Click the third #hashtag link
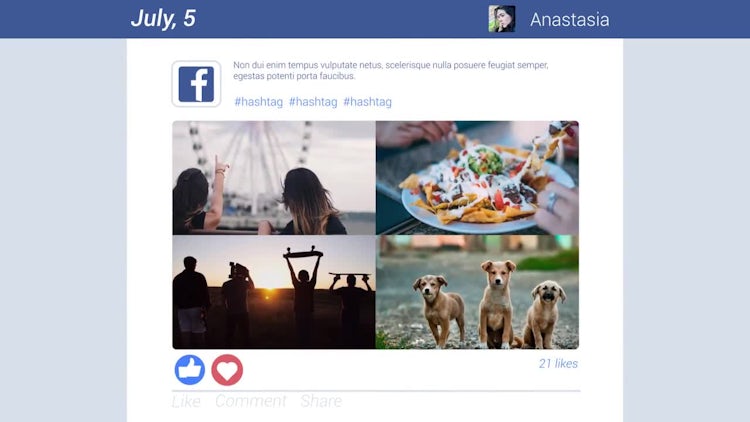This screenshot has height=422, width=750. point(367,102)
